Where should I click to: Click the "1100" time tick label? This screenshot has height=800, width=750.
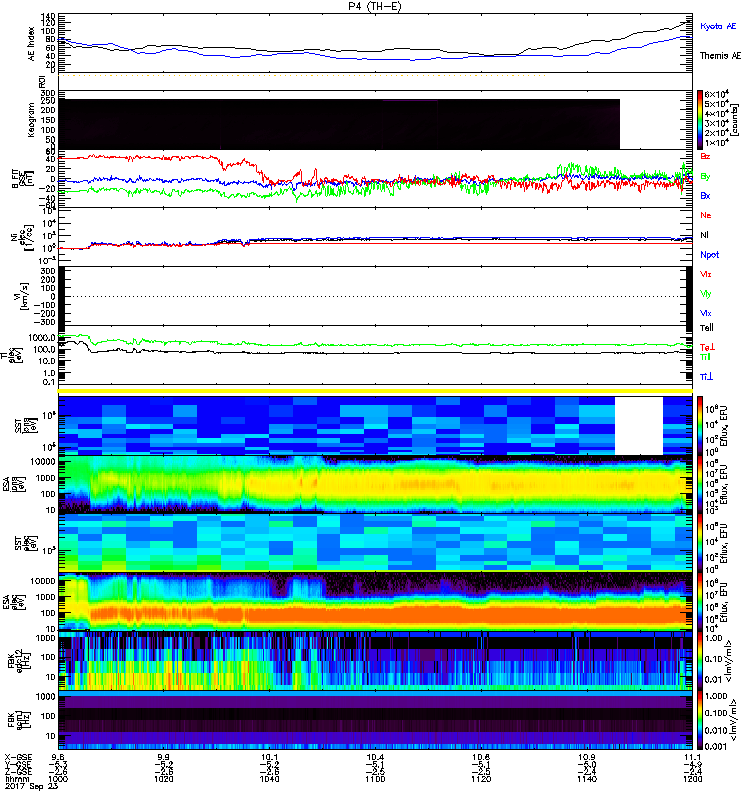click(x=375, y=779)
